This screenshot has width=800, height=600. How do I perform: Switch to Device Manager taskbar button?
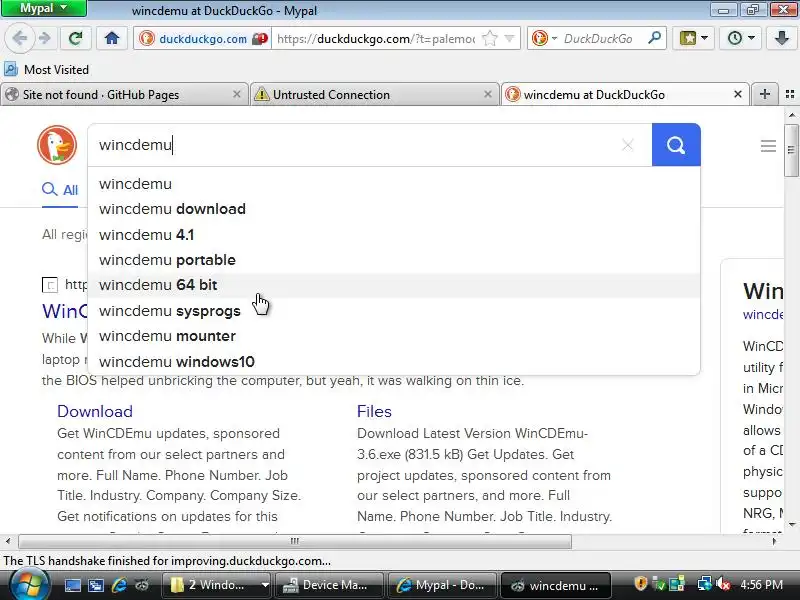[330, 585]
